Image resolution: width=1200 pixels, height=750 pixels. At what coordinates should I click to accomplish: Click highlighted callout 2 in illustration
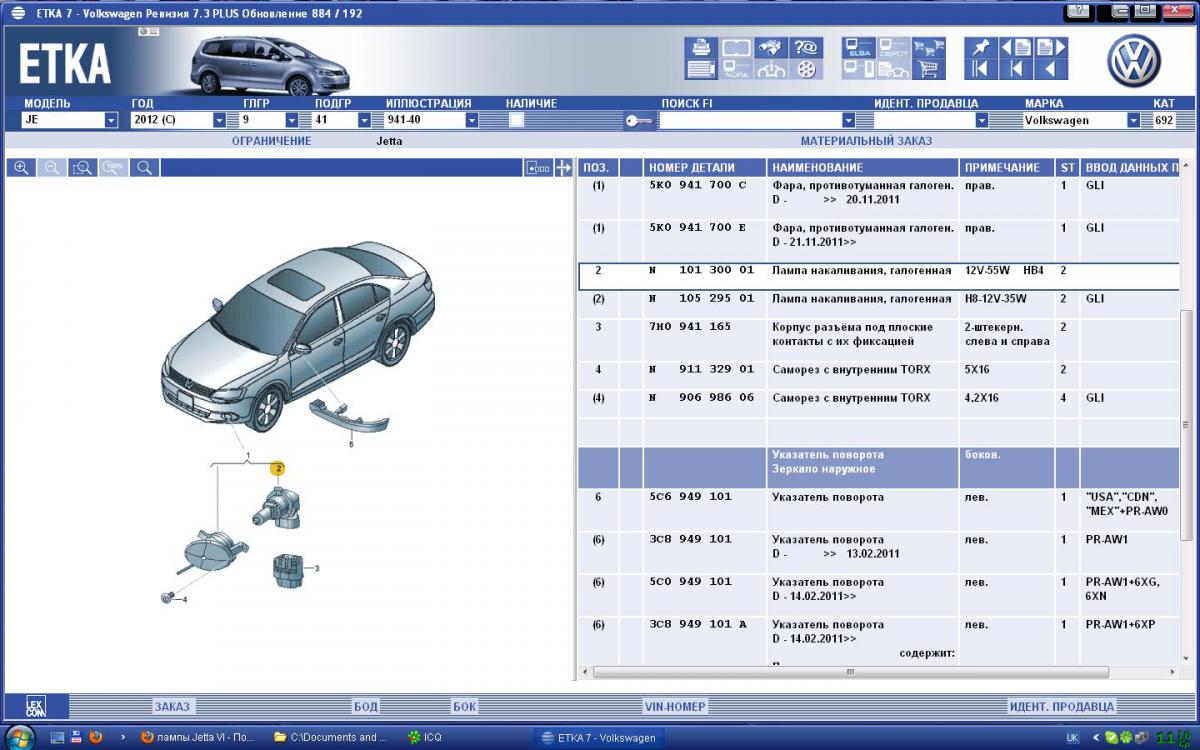point(278,468)
